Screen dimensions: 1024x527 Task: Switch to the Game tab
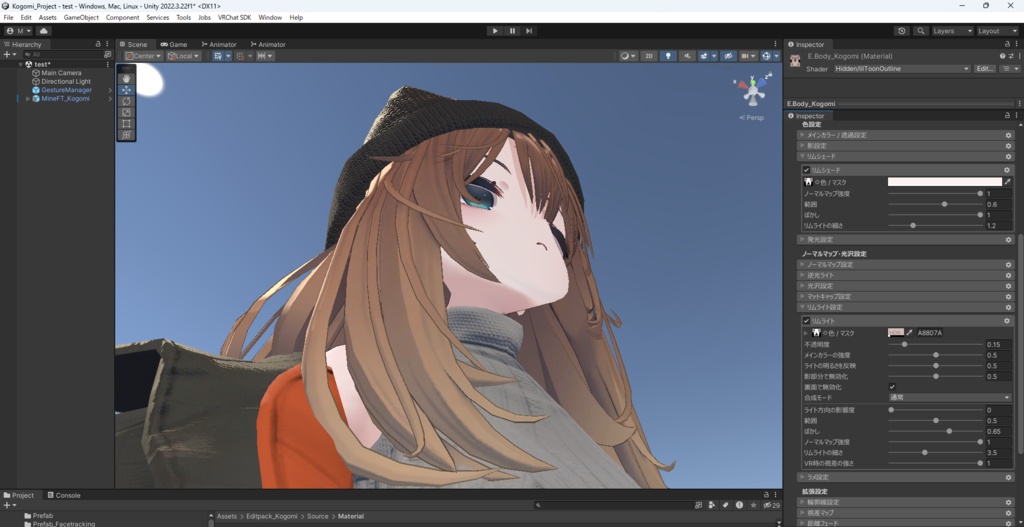pos(174,44)
